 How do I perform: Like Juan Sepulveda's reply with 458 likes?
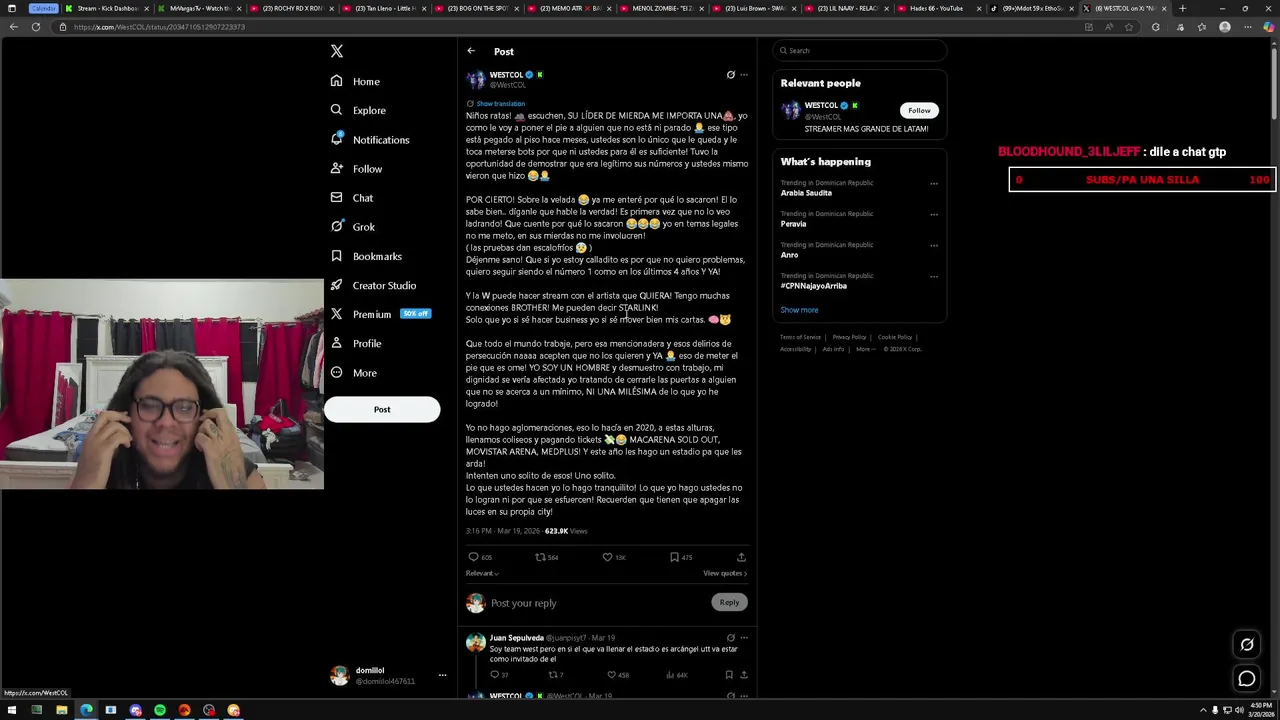tap(619, 675)
